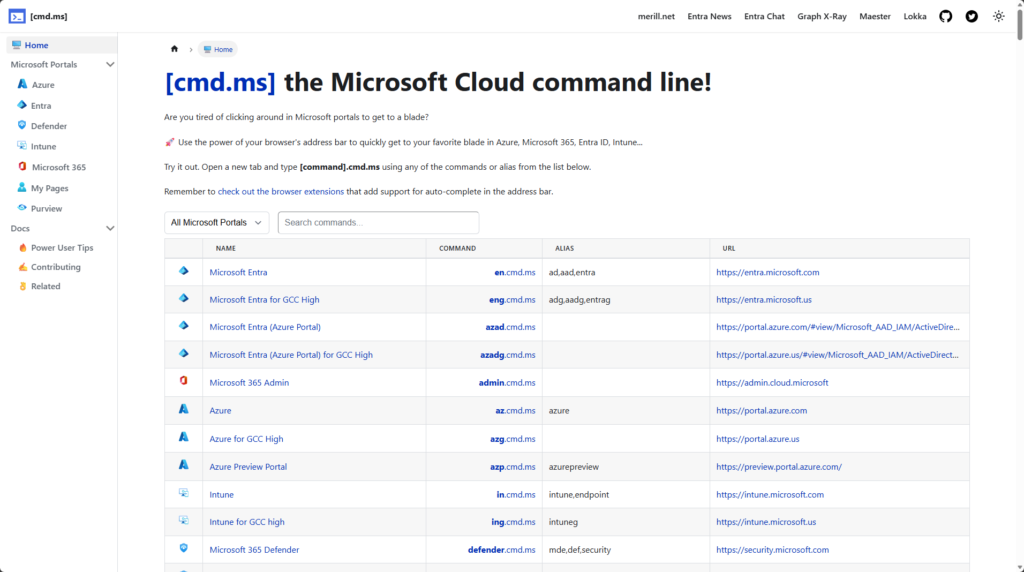Click alias text 'azurepreview'
1024x572 pixels.
click(x=574, y=467)
